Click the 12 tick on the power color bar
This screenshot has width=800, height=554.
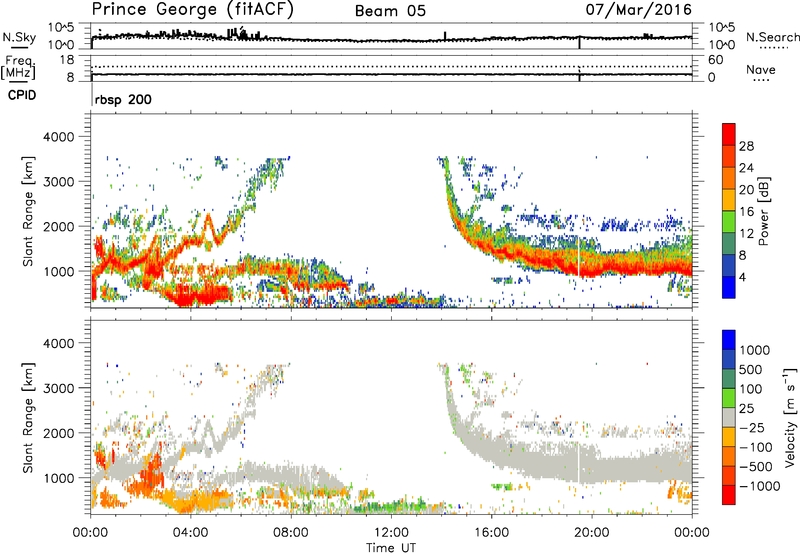(746, 234)
